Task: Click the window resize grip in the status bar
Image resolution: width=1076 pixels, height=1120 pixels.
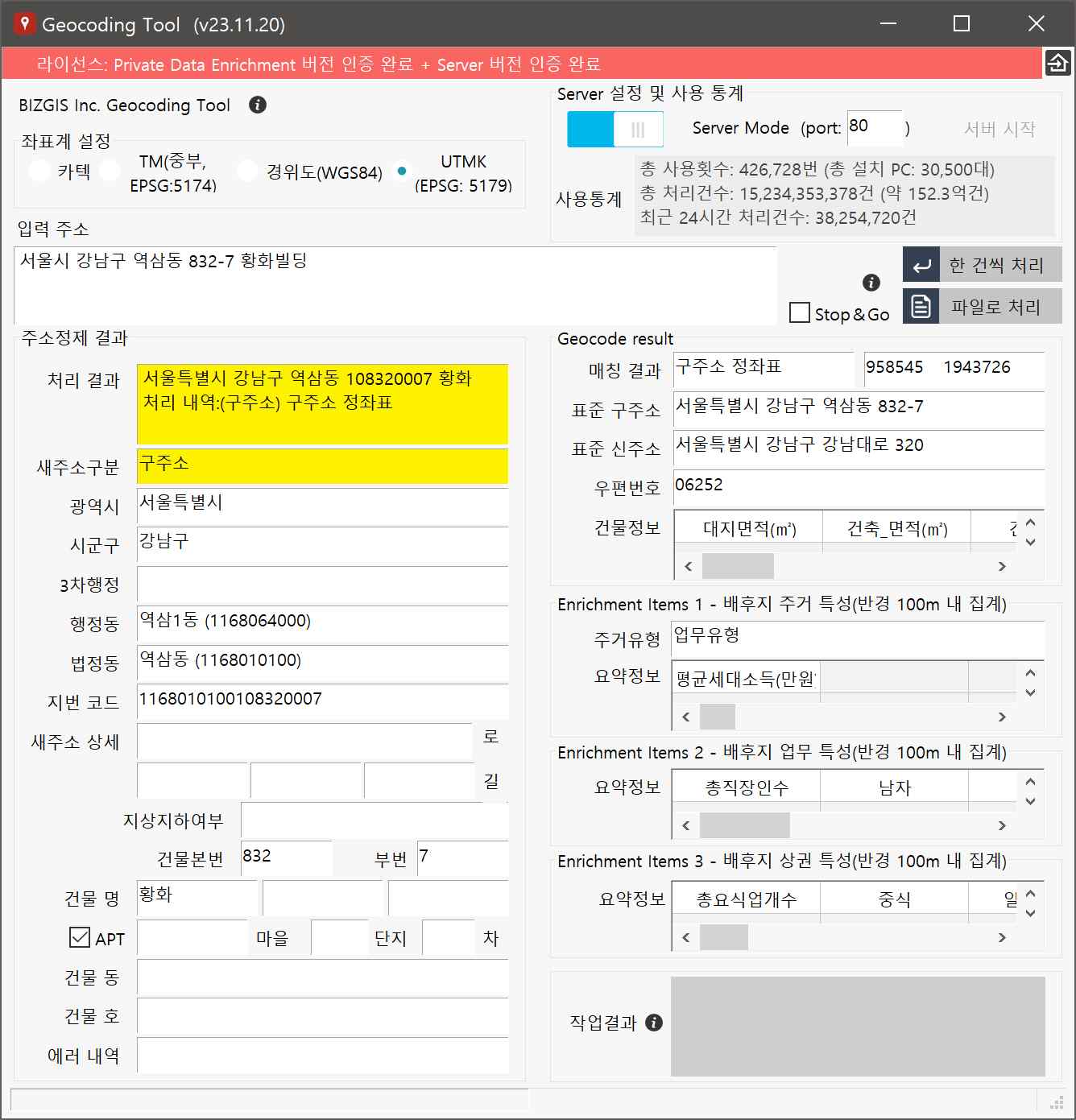Action: pyautogui.click(x=1057, y=1102)
